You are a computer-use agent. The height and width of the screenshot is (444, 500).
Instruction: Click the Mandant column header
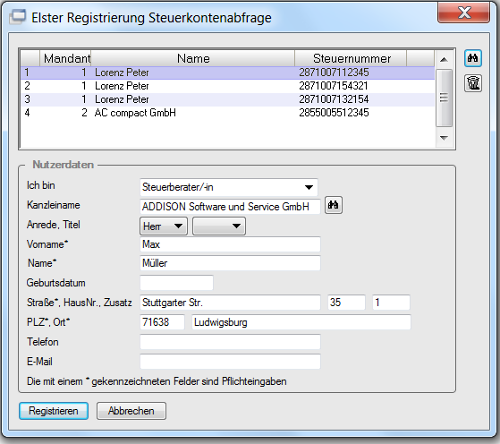coord(65,58)
